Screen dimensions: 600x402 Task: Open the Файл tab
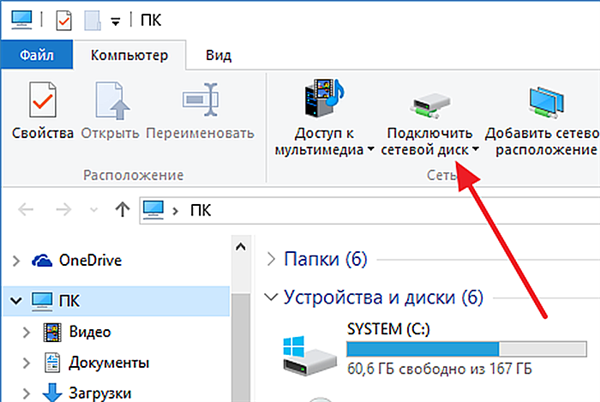coord(37,55)
